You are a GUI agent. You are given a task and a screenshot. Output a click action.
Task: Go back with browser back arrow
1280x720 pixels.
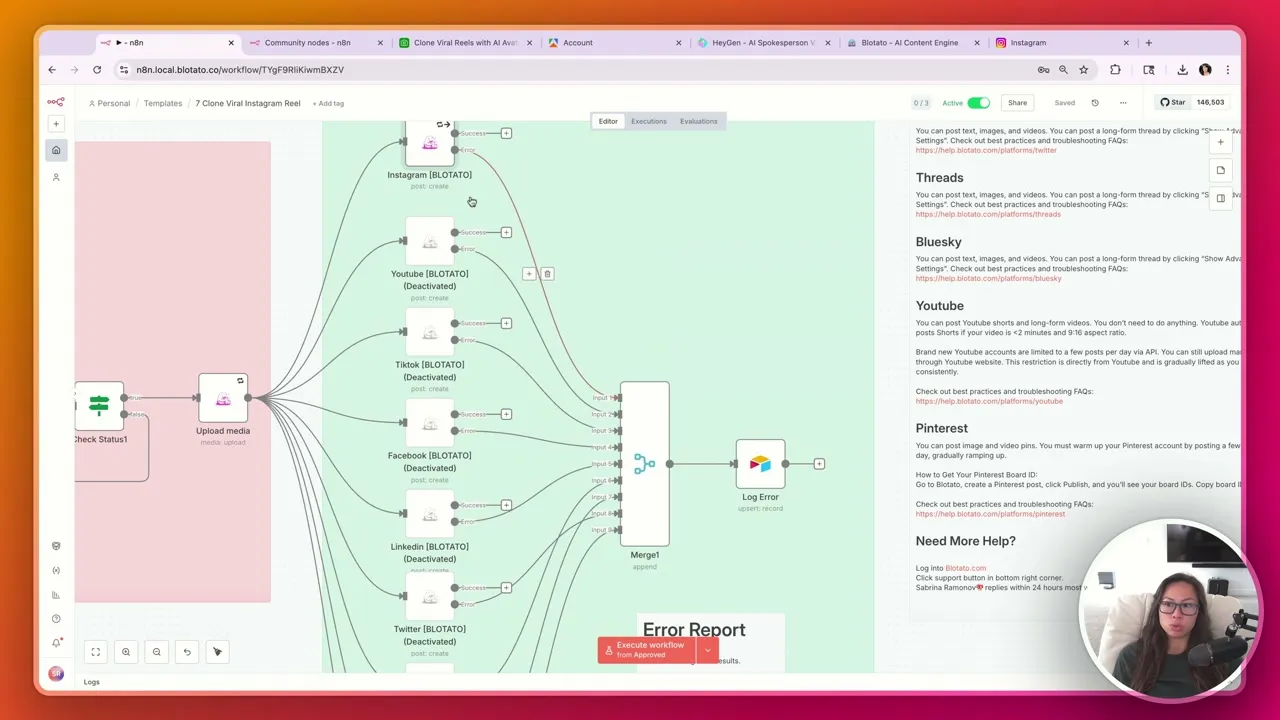[52, 70]
